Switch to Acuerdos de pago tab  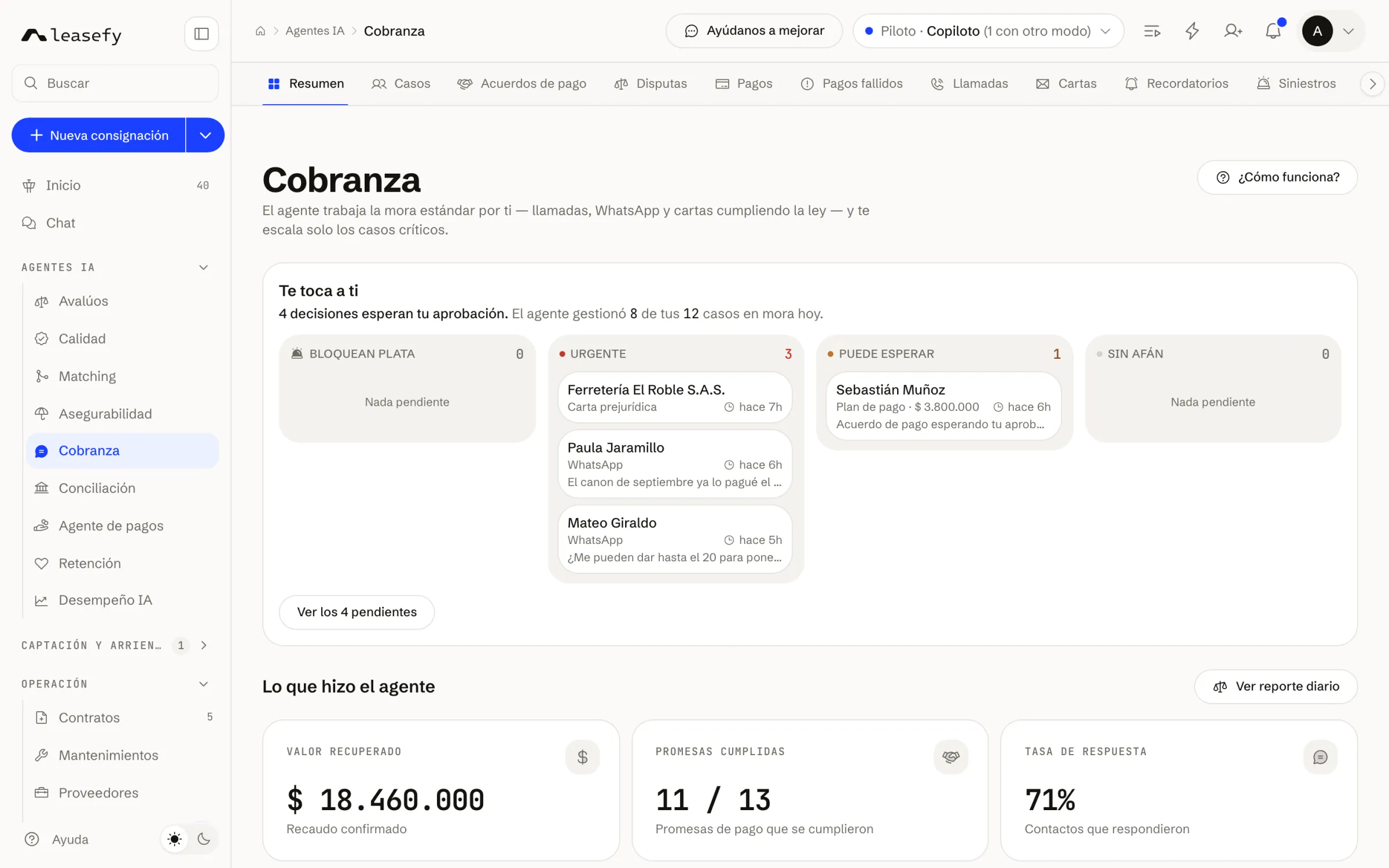522,84
